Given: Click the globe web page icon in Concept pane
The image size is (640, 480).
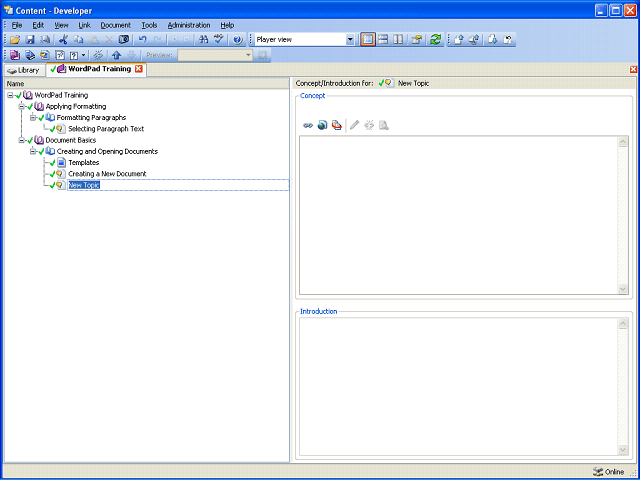Looking at the screenshot, I should [x=322, y=125].
